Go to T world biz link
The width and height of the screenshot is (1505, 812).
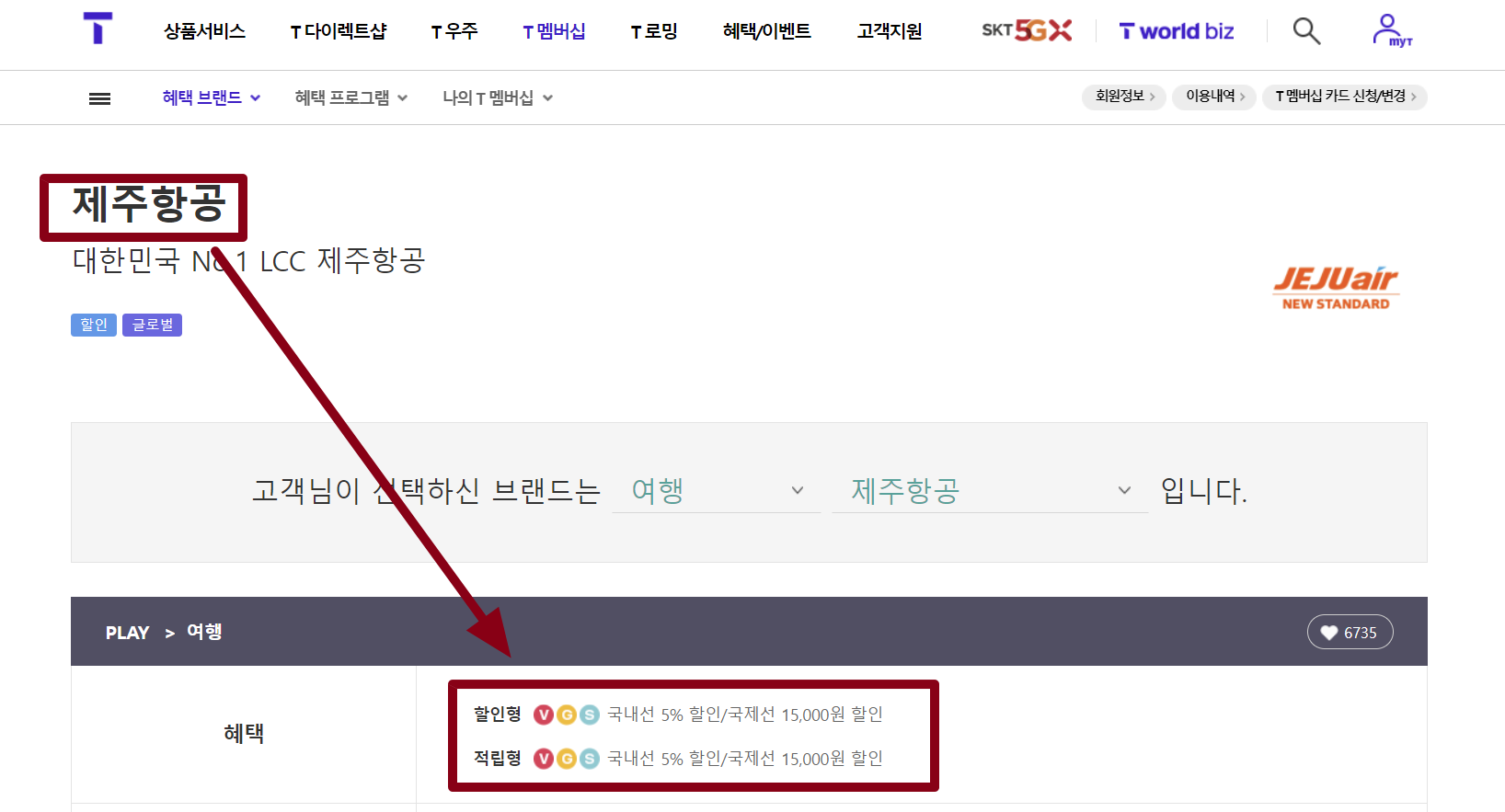click(x=1176, y=31)
